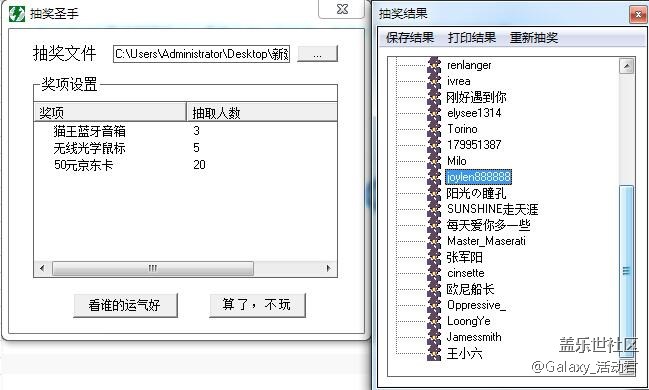Select winner 欧尼船长
Screen dimensions: 649x390
click(x=470, y=289)
